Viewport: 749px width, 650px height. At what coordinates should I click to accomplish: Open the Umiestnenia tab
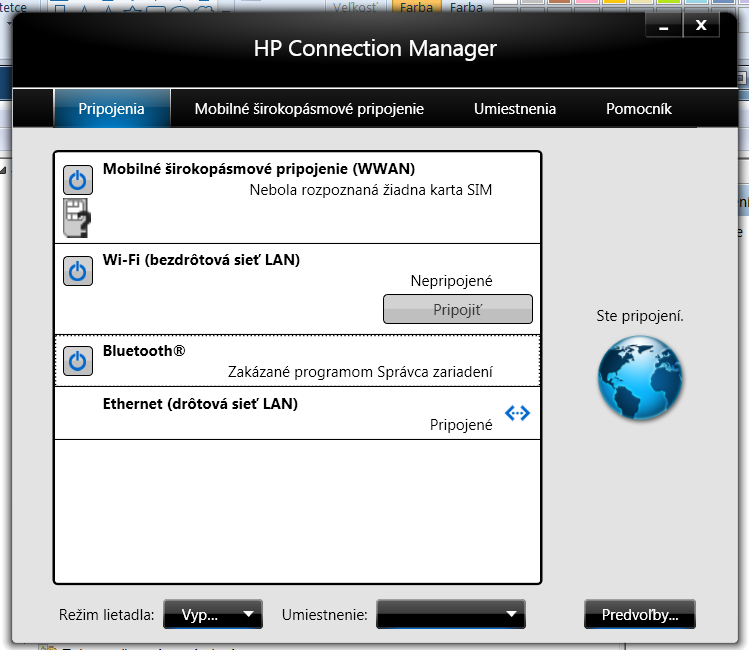click(515, 109)
